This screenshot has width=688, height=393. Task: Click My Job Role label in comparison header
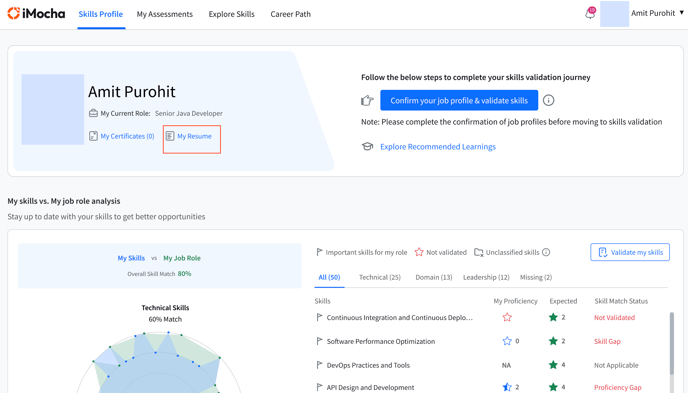click(182, 258)
